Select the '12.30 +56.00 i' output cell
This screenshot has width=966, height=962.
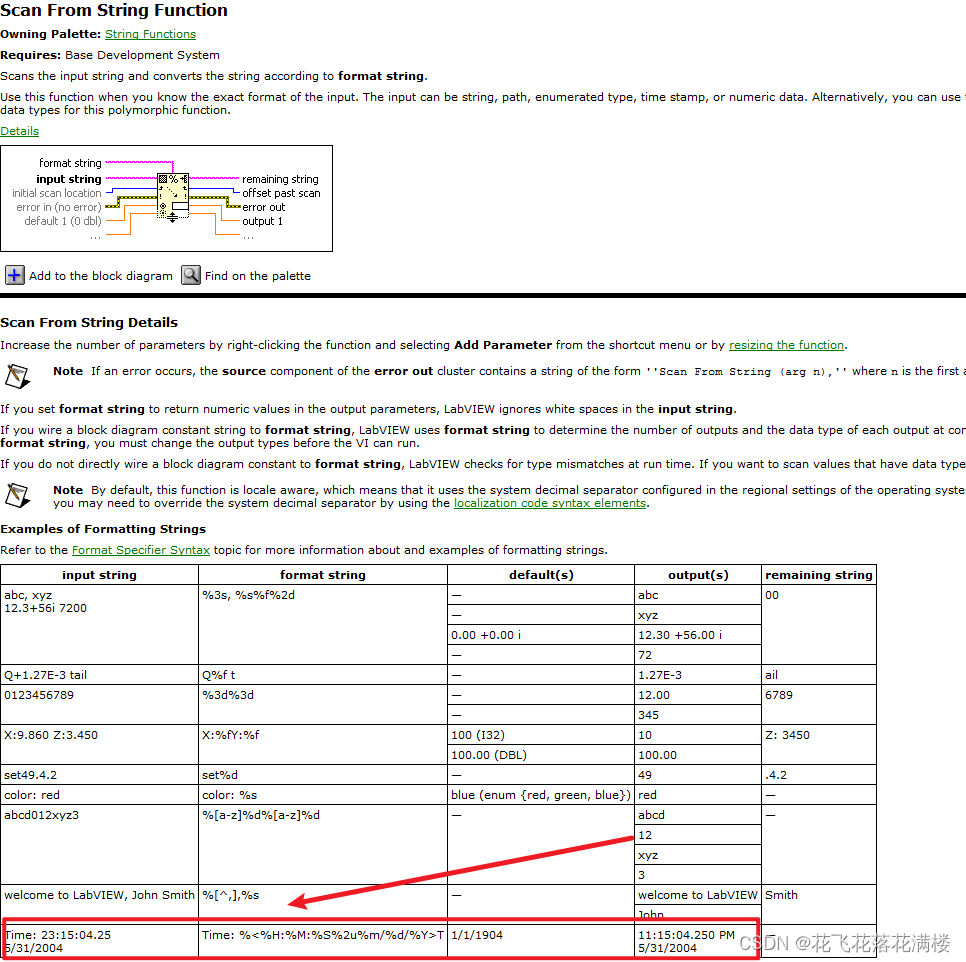click(x=698, y=635)
